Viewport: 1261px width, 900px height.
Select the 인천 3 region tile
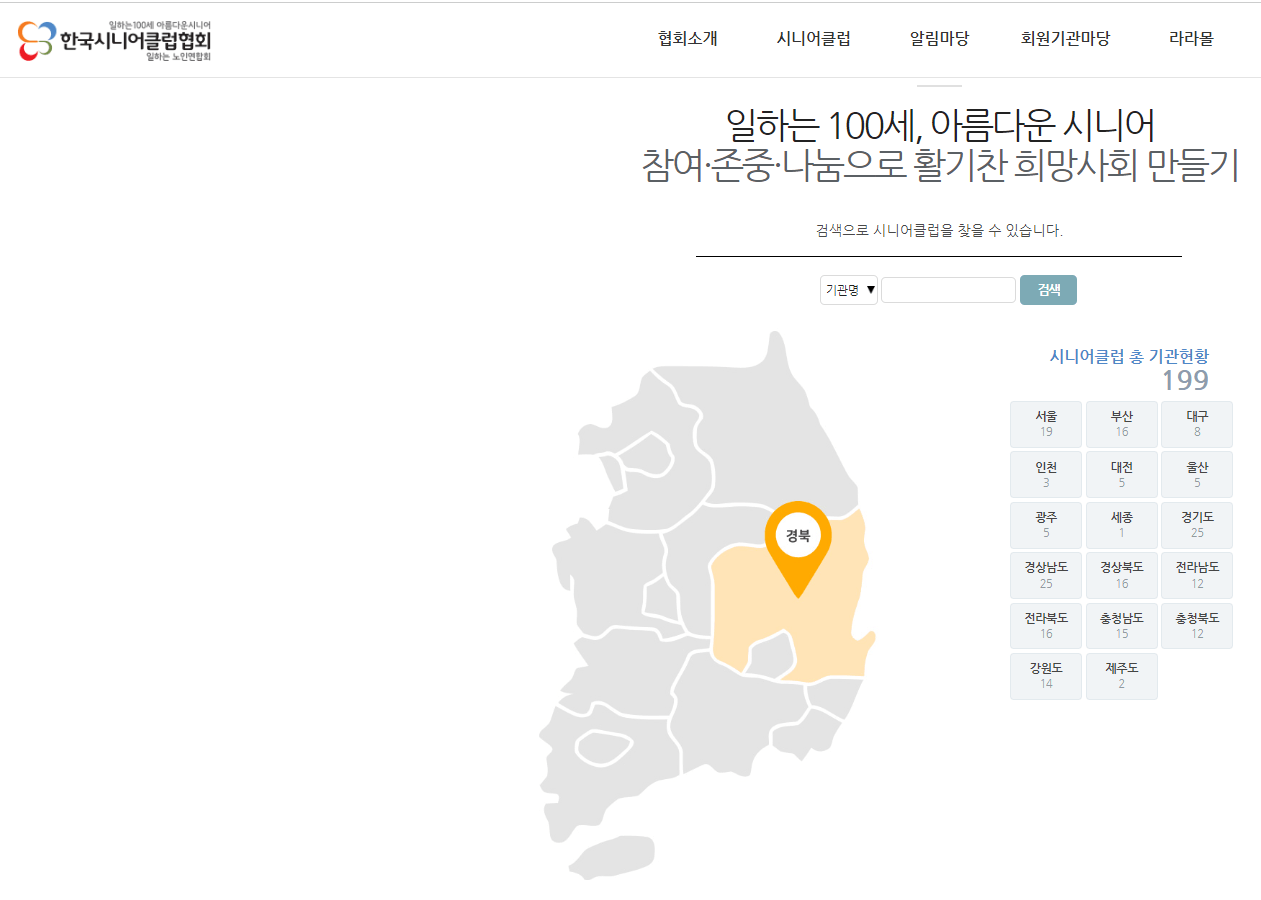(x=1046, y=474)
